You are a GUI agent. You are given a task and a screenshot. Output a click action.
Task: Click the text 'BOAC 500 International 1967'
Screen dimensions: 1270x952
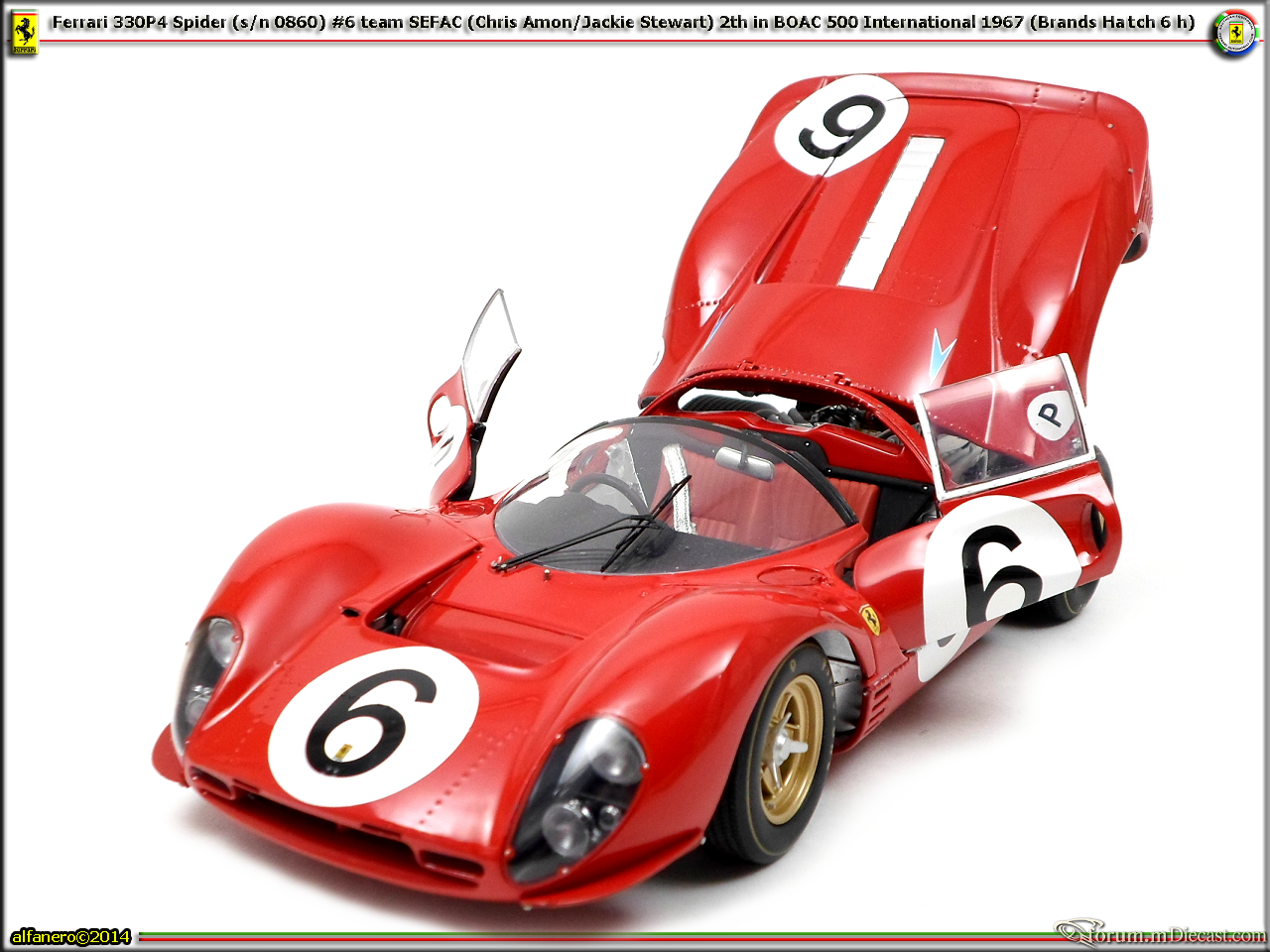[x=898, y=22]
